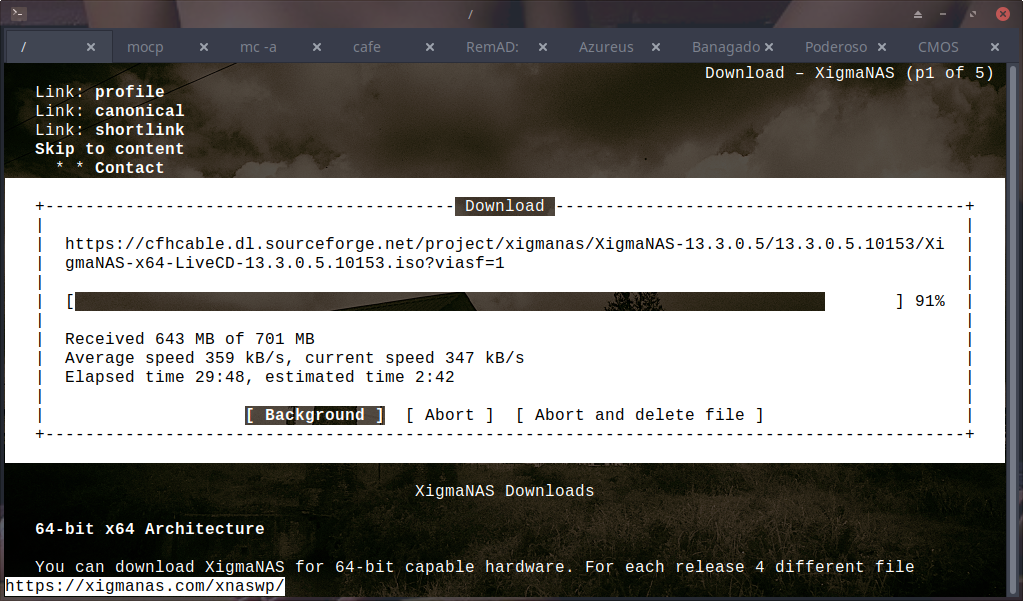
Task: Close the cafe tab
Action: [x=429, y=47]
